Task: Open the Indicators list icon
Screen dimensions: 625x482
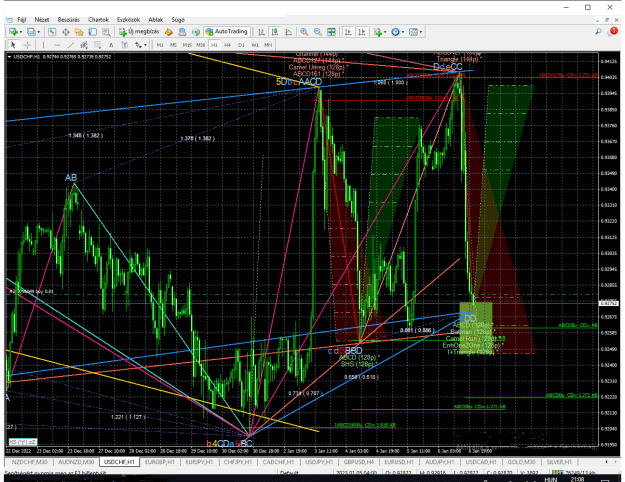Action: (x=378, y=32)
